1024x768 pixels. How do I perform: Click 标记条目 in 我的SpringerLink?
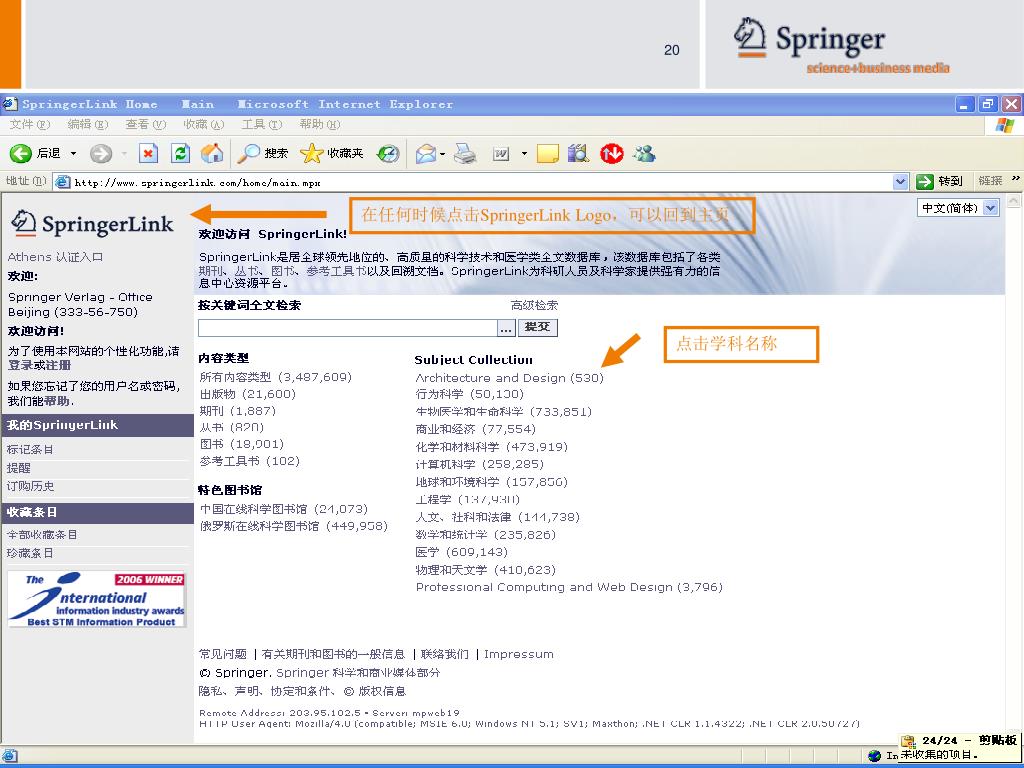pos(30,449)
